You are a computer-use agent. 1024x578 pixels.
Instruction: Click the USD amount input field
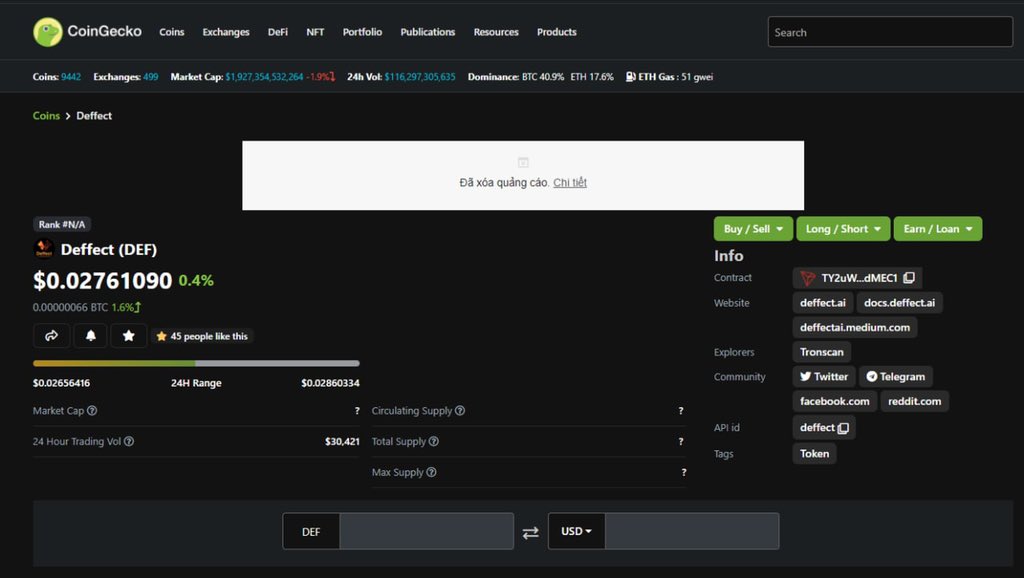(692, 531)
